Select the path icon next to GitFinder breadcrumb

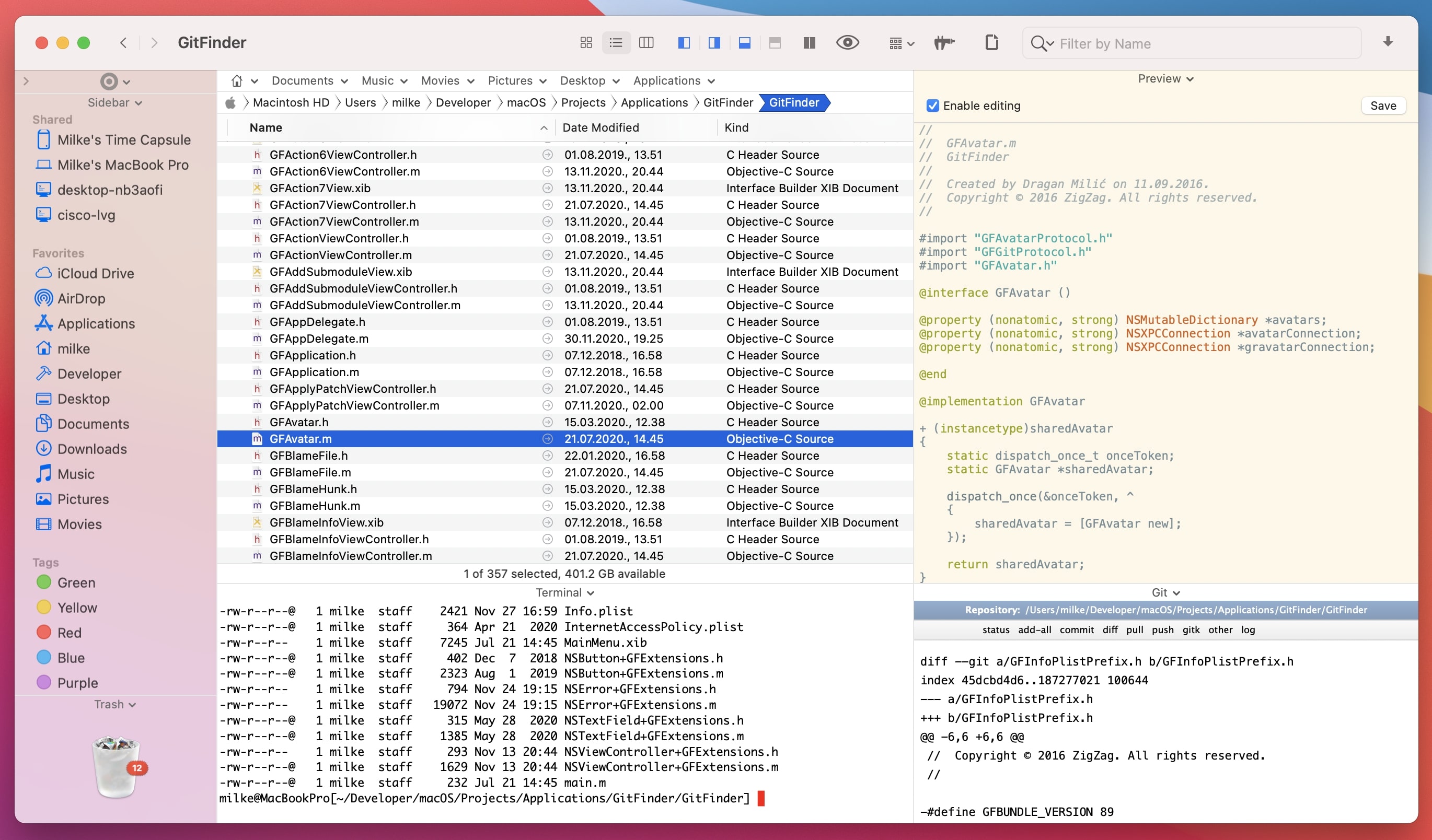pyautogui.click(x=834, y=103)
